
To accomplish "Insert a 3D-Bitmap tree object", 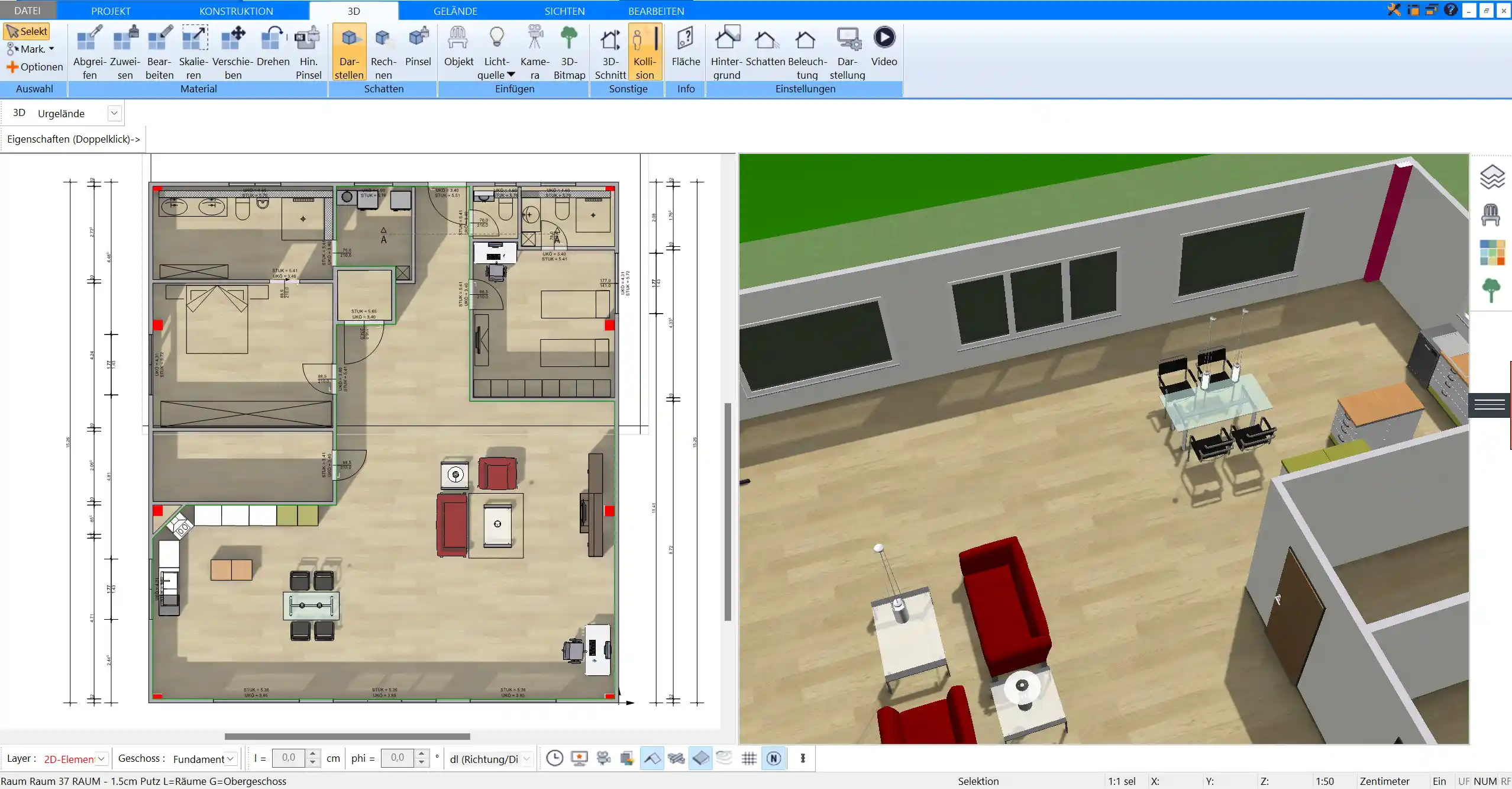I will click(x=569, y=52).
